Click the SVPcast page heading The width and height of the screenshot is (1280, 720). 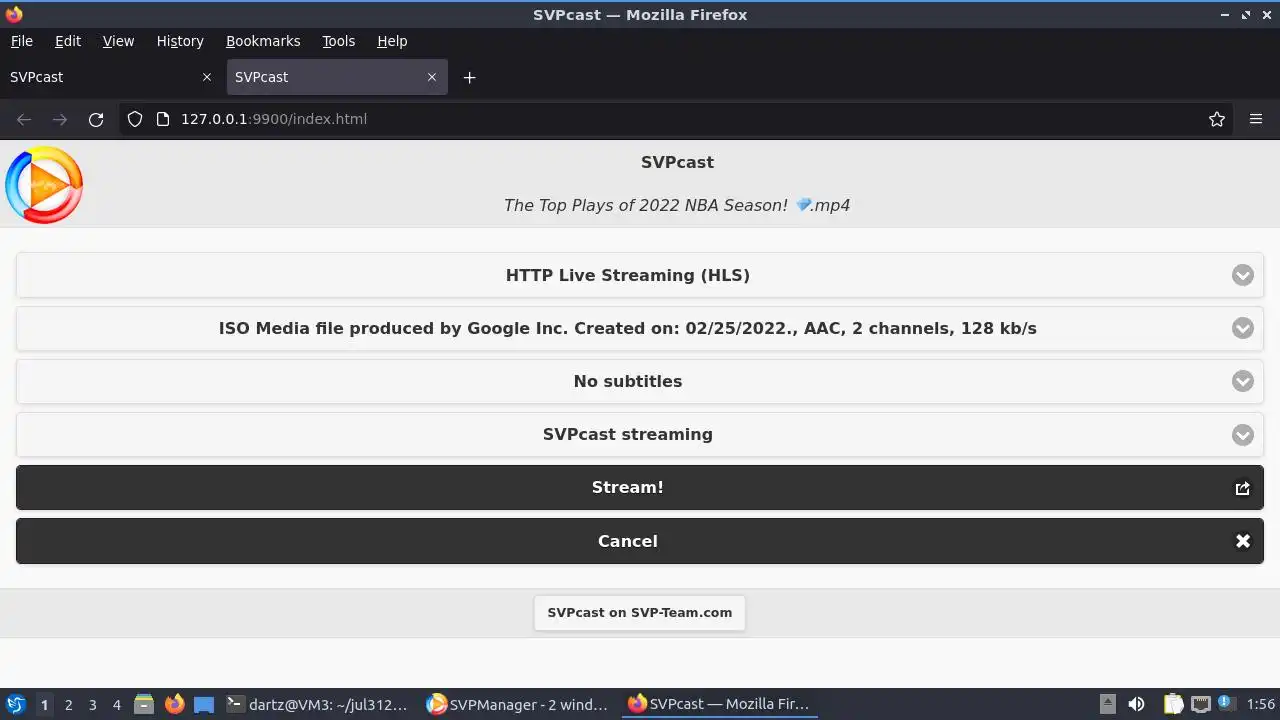[677, 162]
